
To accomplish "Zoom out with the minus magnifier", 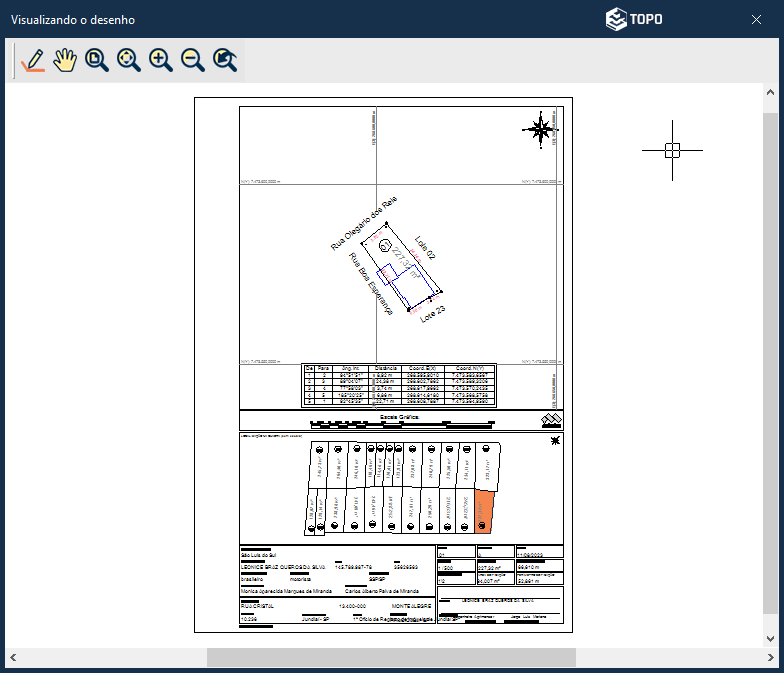I will [x=193, y=61].
